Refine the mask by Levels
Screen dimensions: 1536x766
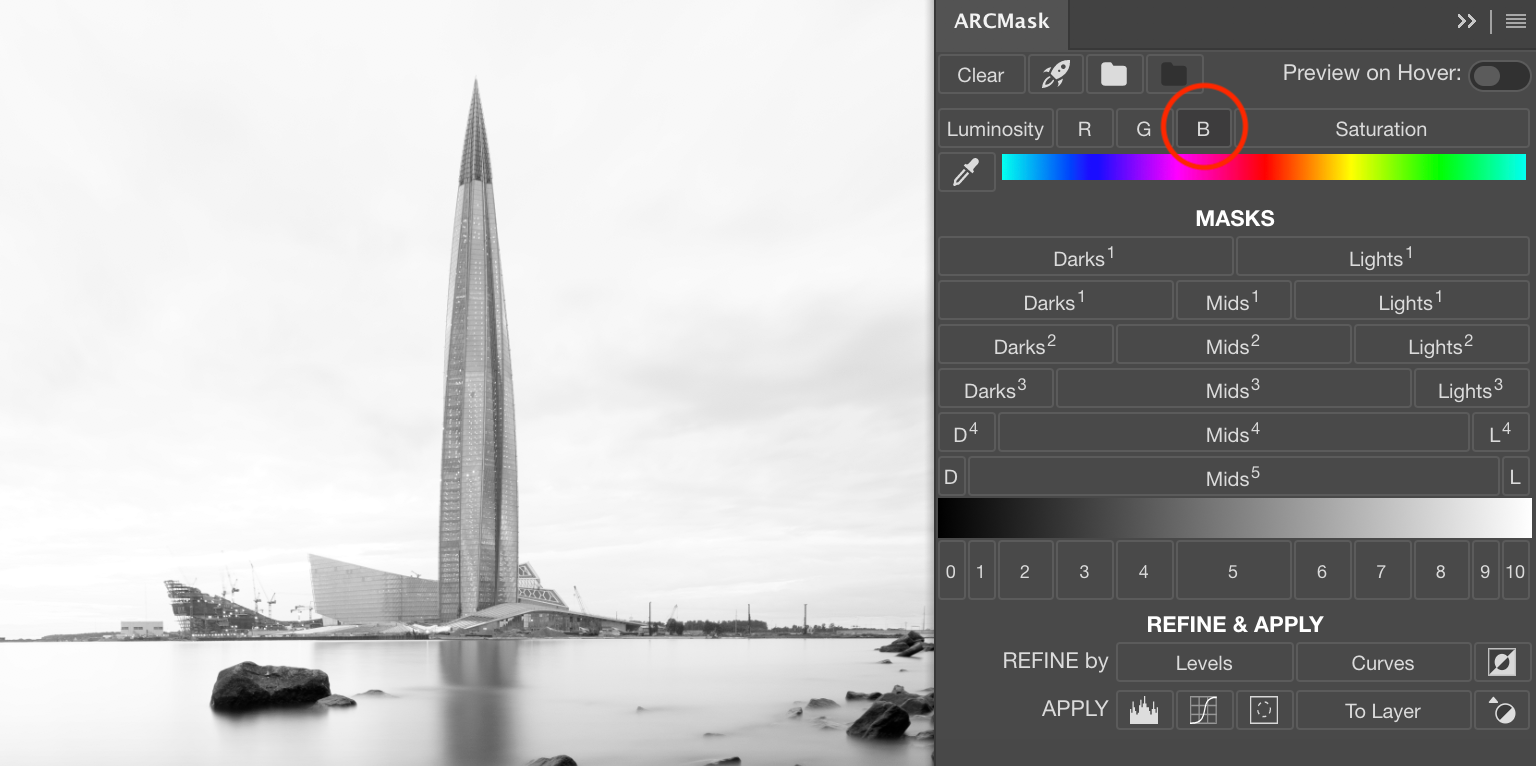coord(1203,662)
